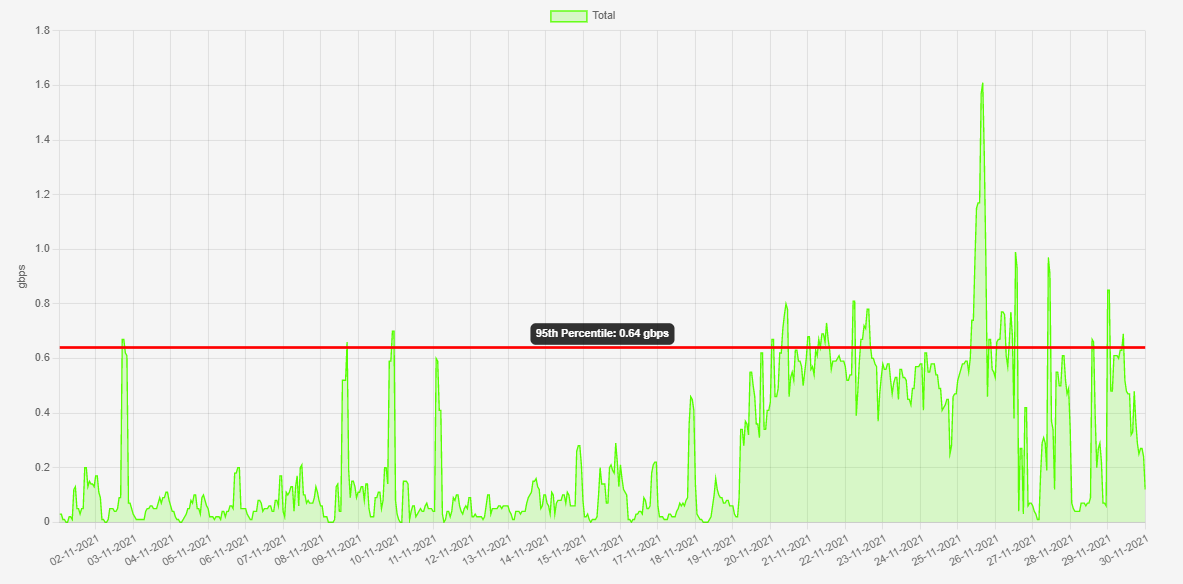1183x584 pixels.
Task: Click the green Total legend color box
Action: [x=568, y=15]
